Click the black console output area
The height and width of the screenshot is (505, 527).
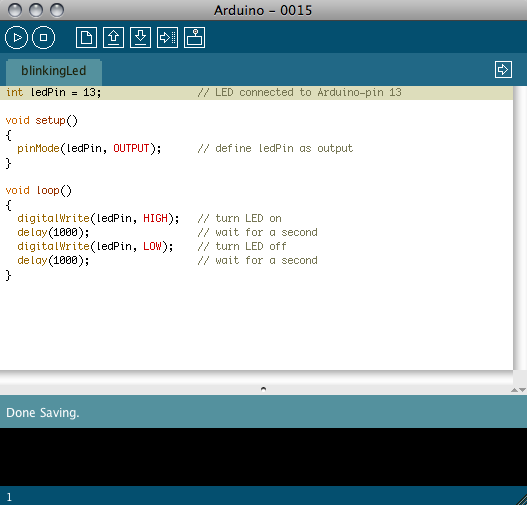click(x=264, y=457)
